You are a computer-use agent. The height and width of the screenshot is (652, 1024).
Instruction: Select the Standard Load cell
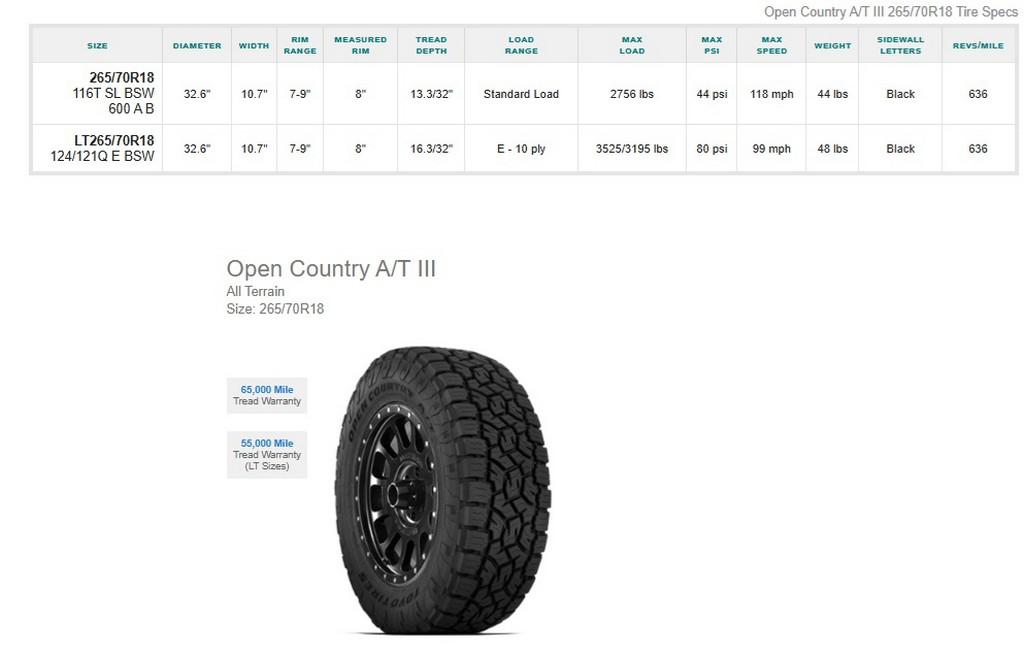tap(521, 94)
